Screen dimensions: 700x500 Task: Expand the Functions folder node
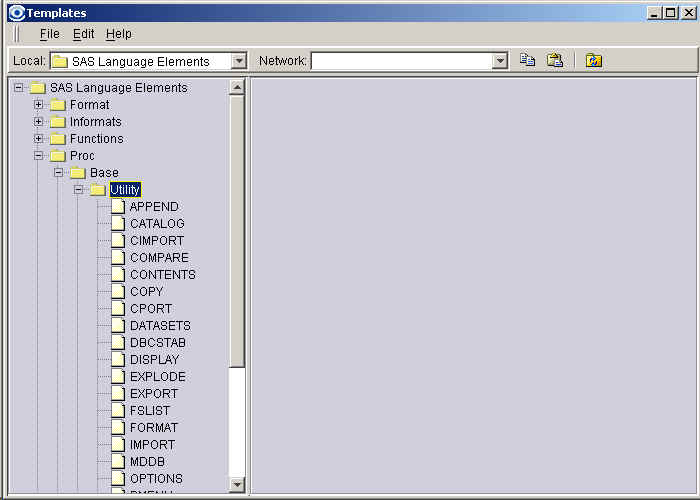tap(38, 138)
